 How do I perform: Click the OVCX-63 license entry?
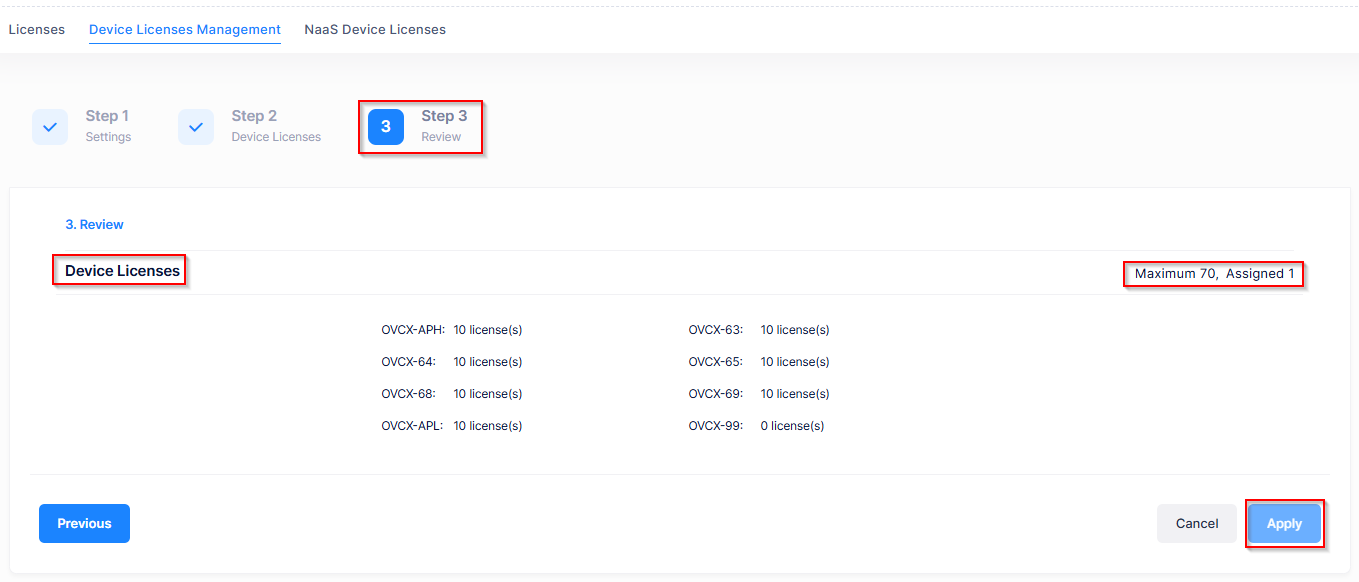click(x=759, y=330)
